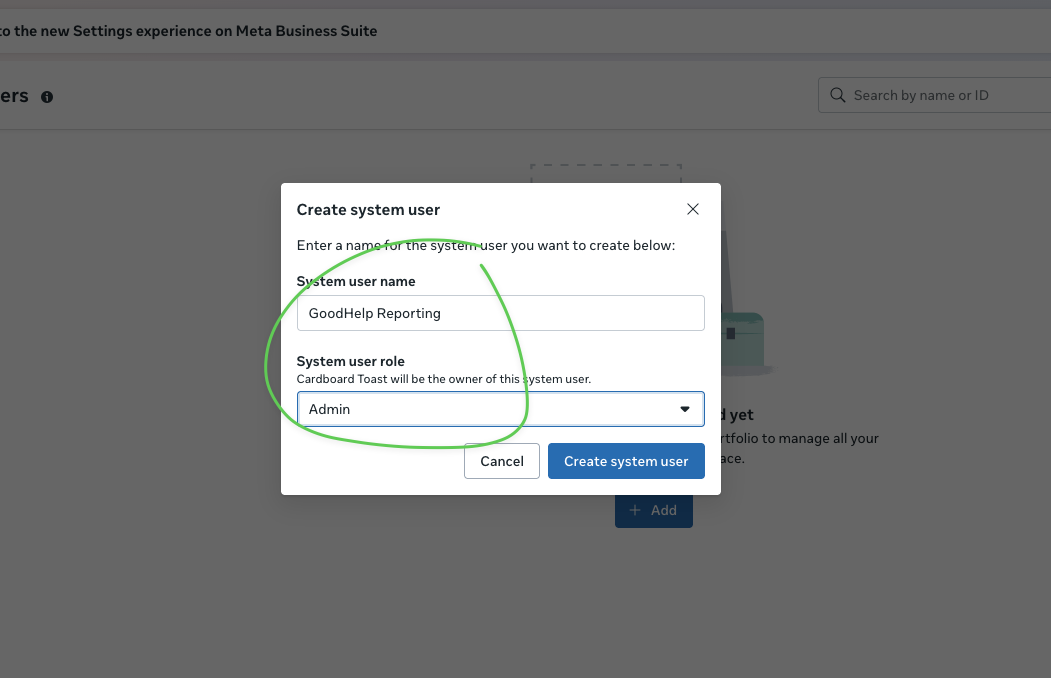Screen dimensions: 1051x678
Task: Select the GoodHelp Reporting text in name field
Action: [x=374, y=313]
